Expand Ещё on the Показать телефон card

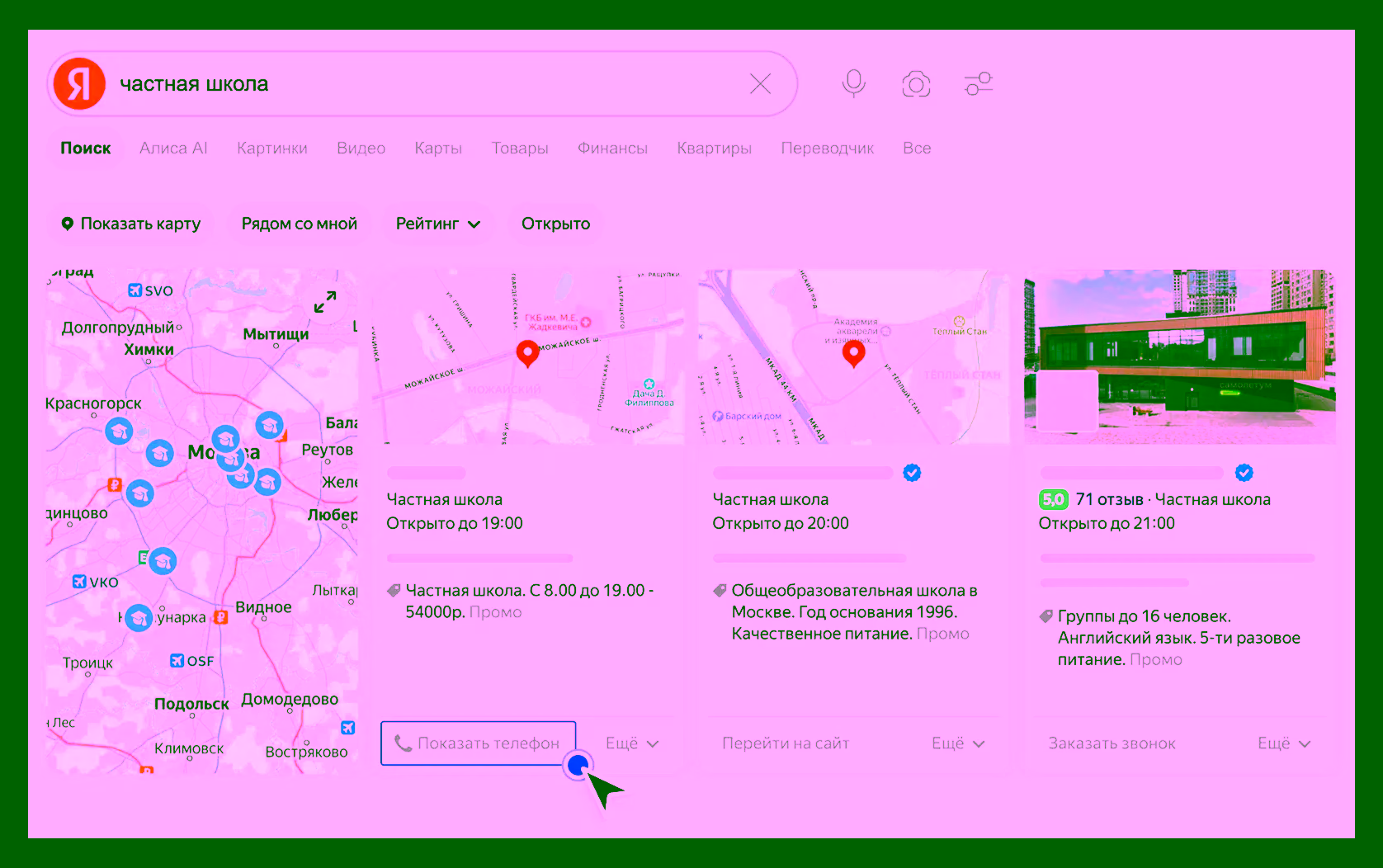click(x=633, y=743)
